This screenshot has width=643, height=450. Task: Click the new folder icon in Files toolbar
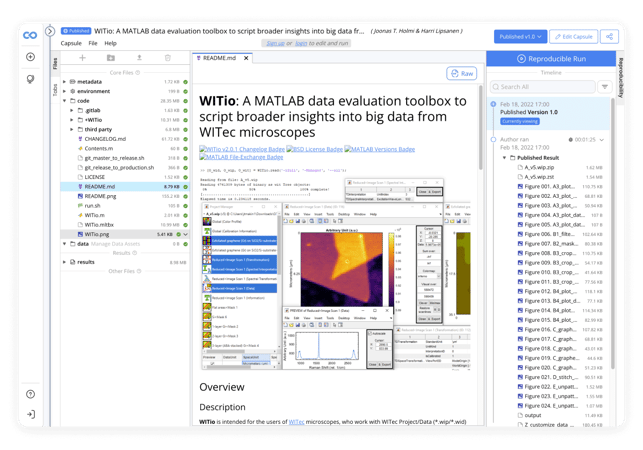111,58
